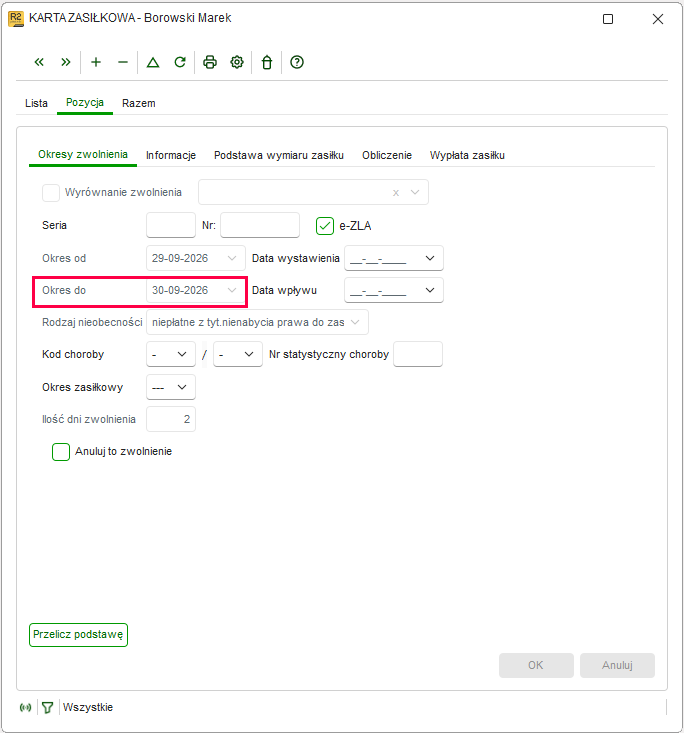Image resolution: width=684 pixels, height=733 pixels.
Task: Click the Wszystkie filter label
Action: (88, 707)
